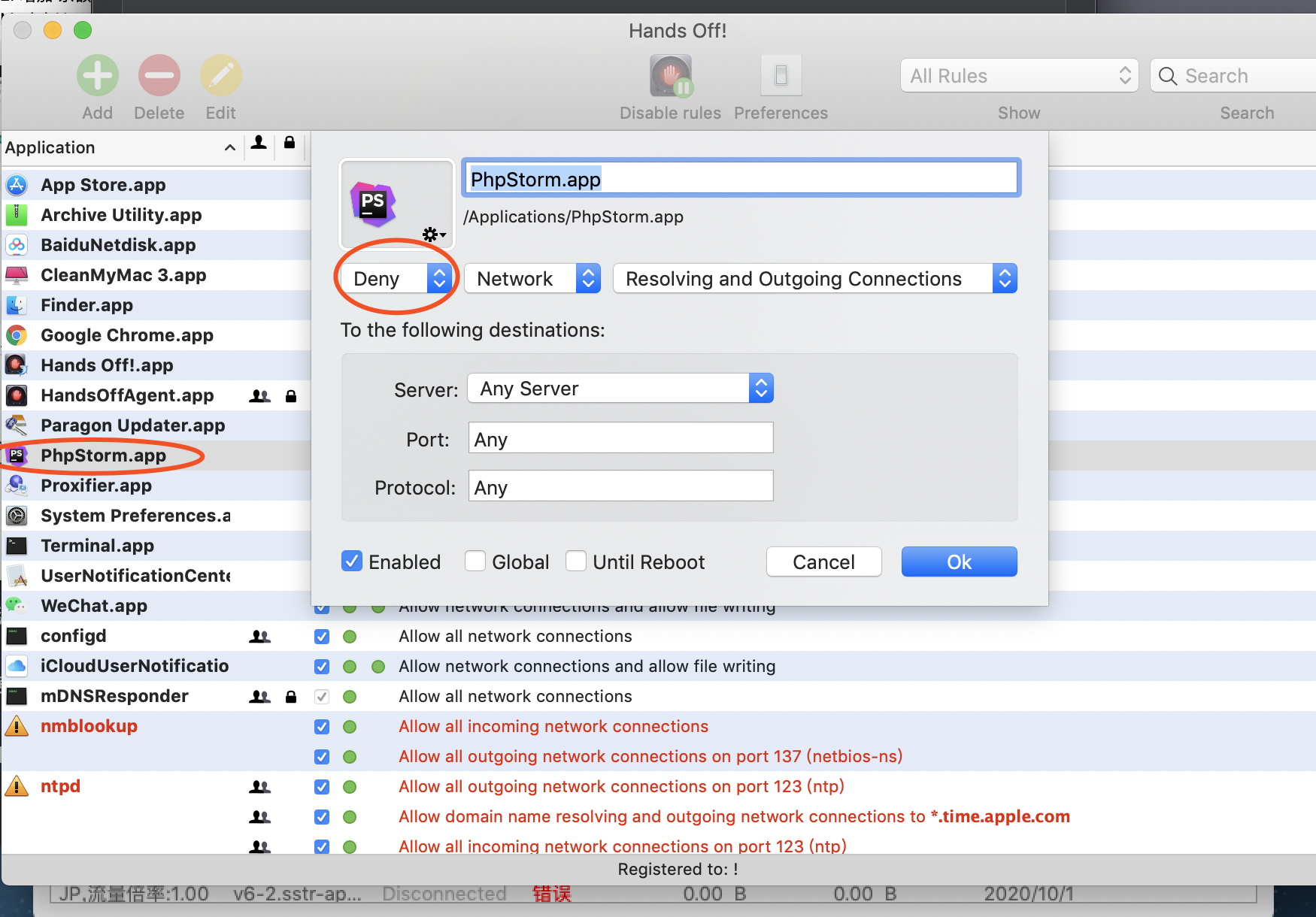Select CleanMyMac 3.app icon in list
Viewport: 1316px width, 917px height.
pyautogui.click(x=17, y=275)
